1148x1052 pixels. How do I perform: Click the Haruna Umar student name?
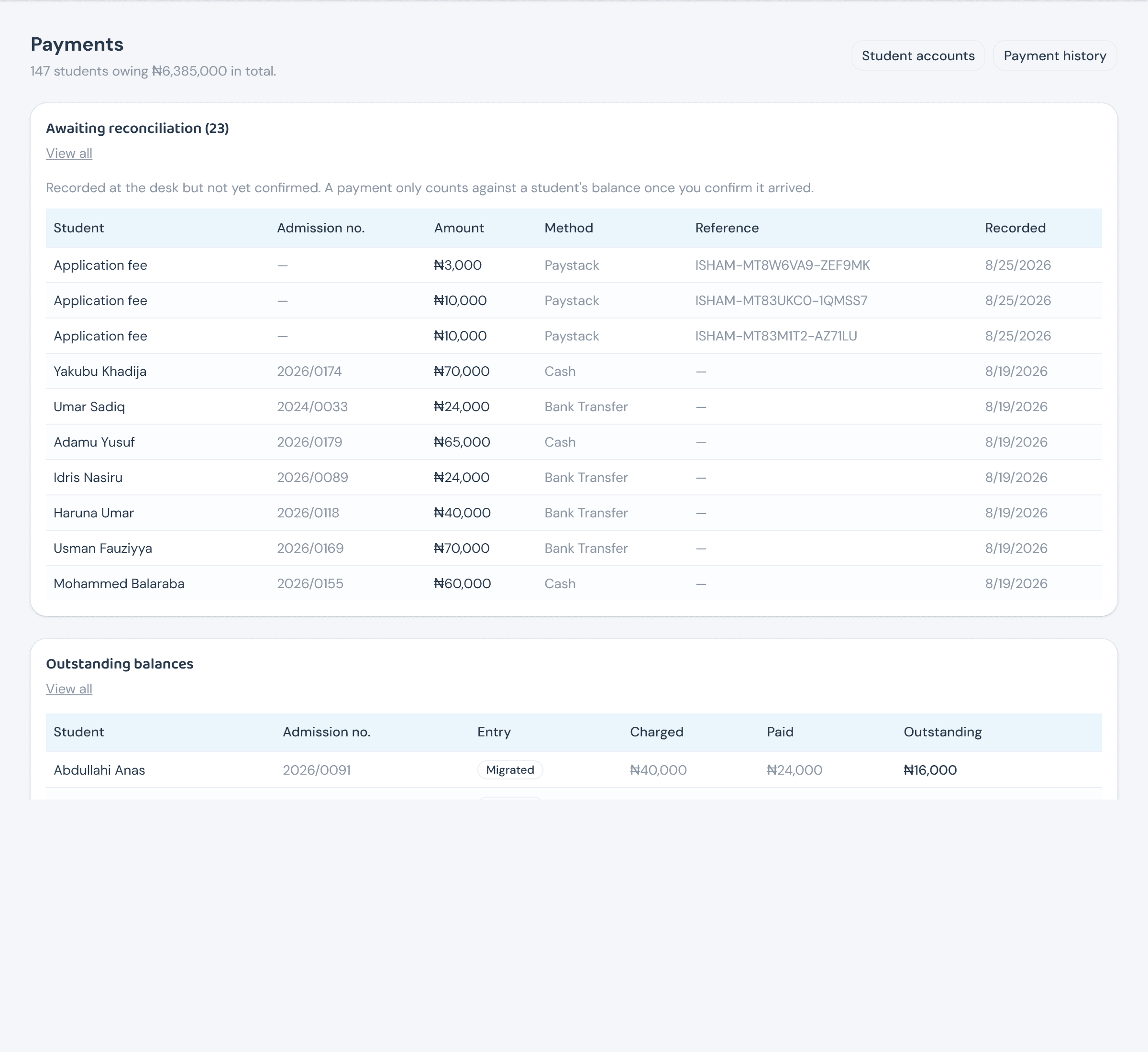point(94,512)
